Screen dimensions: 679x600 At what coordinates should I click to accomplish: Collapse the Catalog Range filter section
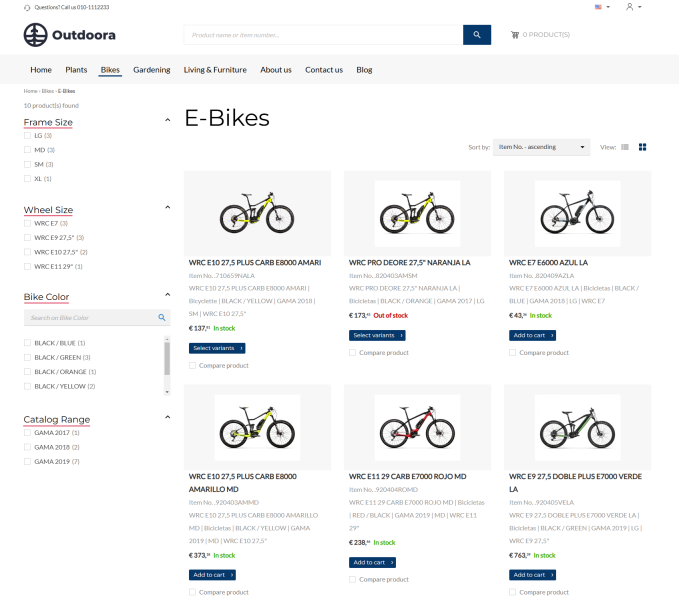[x=167, y=418]
